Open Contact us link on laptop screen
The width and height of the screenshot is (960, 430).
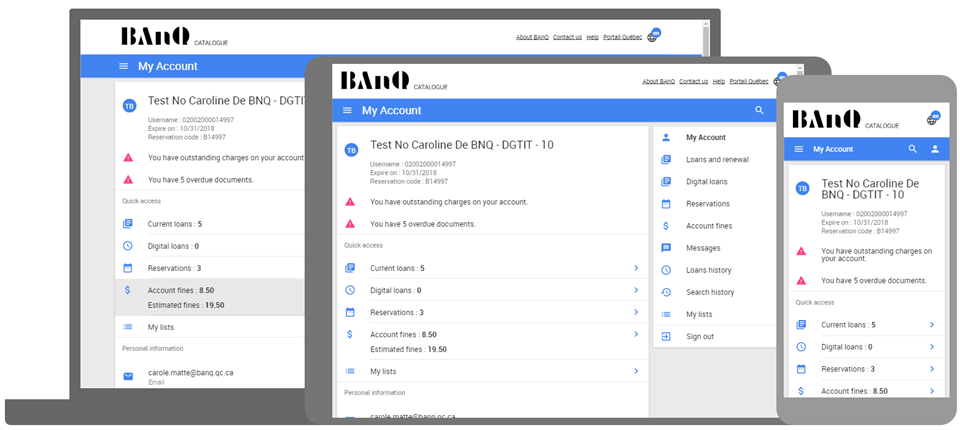pyautogui.click(x=567, y=37)
